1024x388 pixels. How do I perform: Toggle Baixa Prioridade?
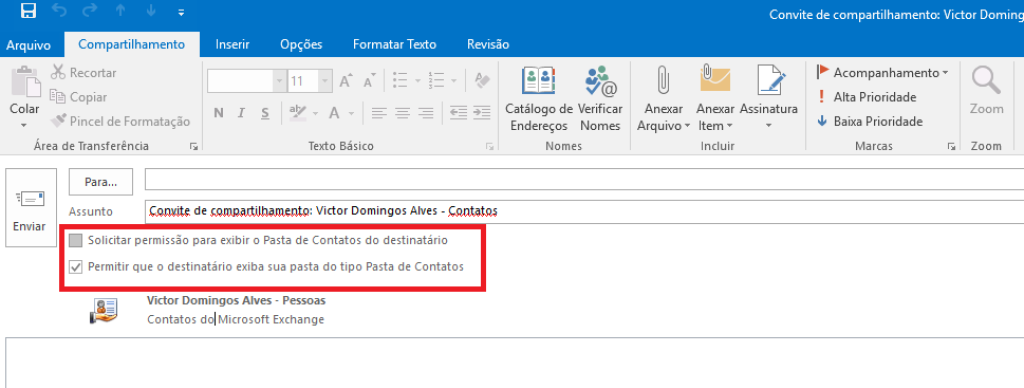869,121
